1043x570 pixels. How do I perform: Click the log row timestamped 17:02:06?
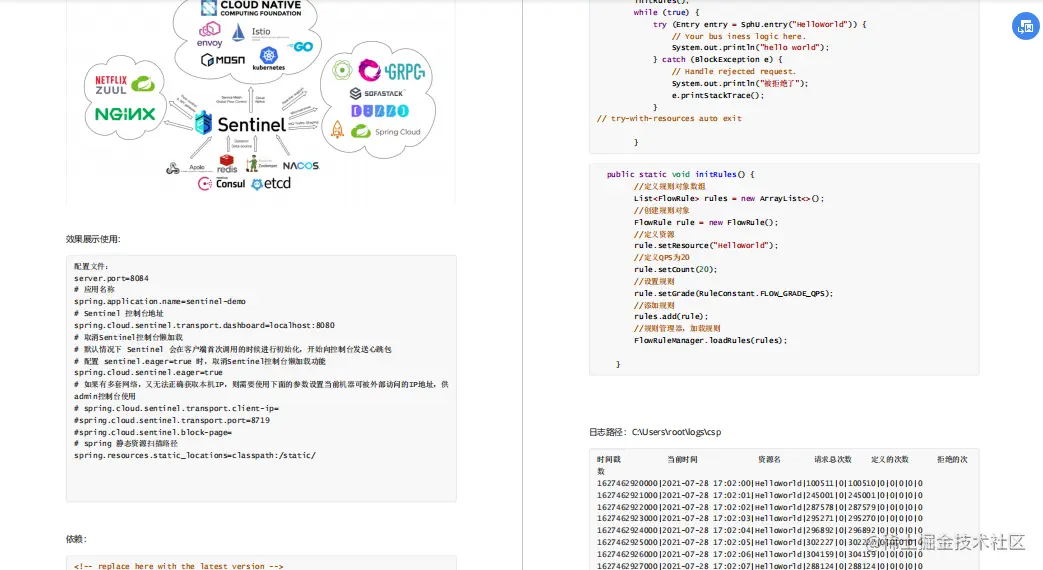760,555
